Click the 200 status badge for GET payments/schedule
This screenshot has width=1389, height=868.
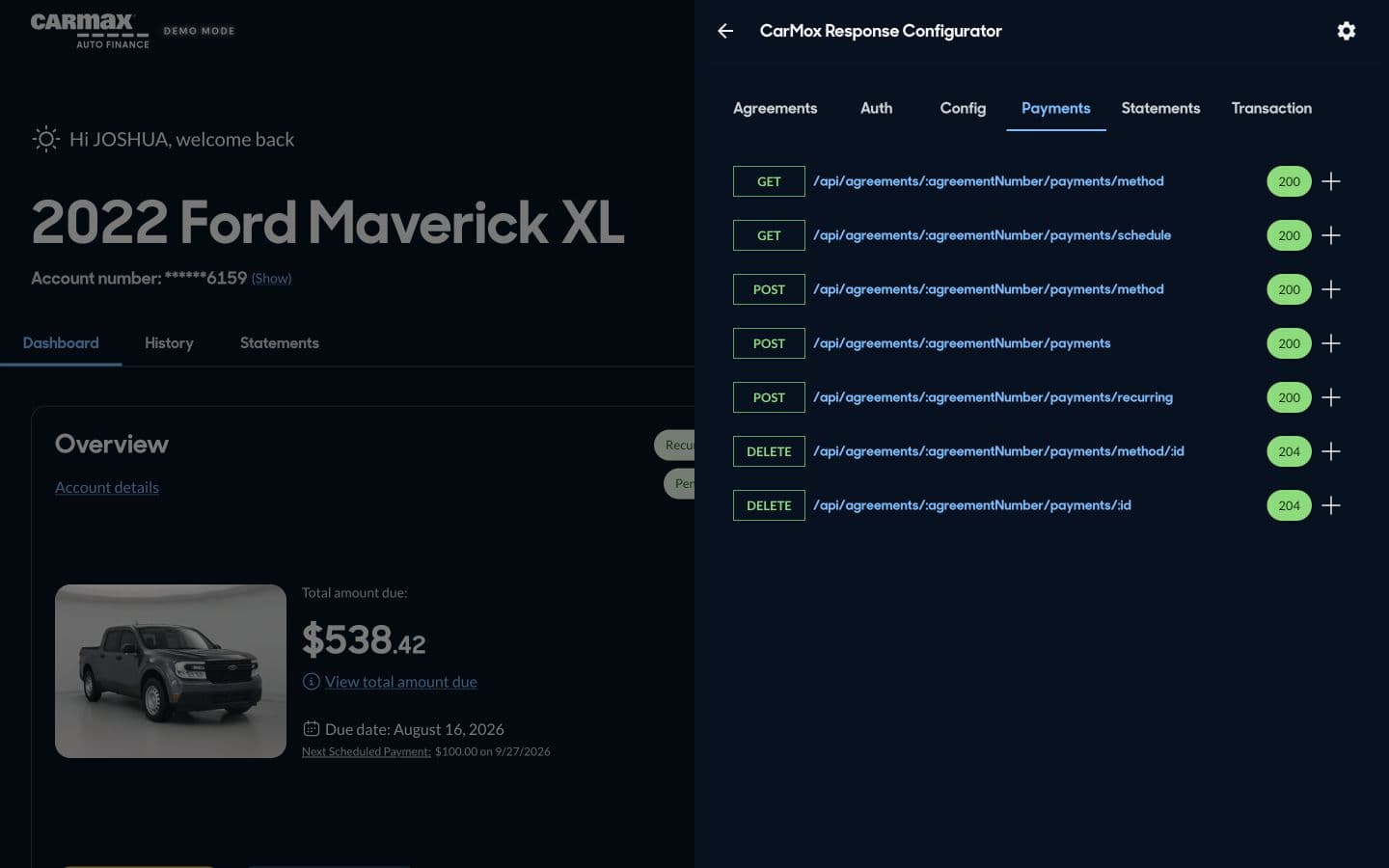pyautogui.click(x=1289, y=235)
